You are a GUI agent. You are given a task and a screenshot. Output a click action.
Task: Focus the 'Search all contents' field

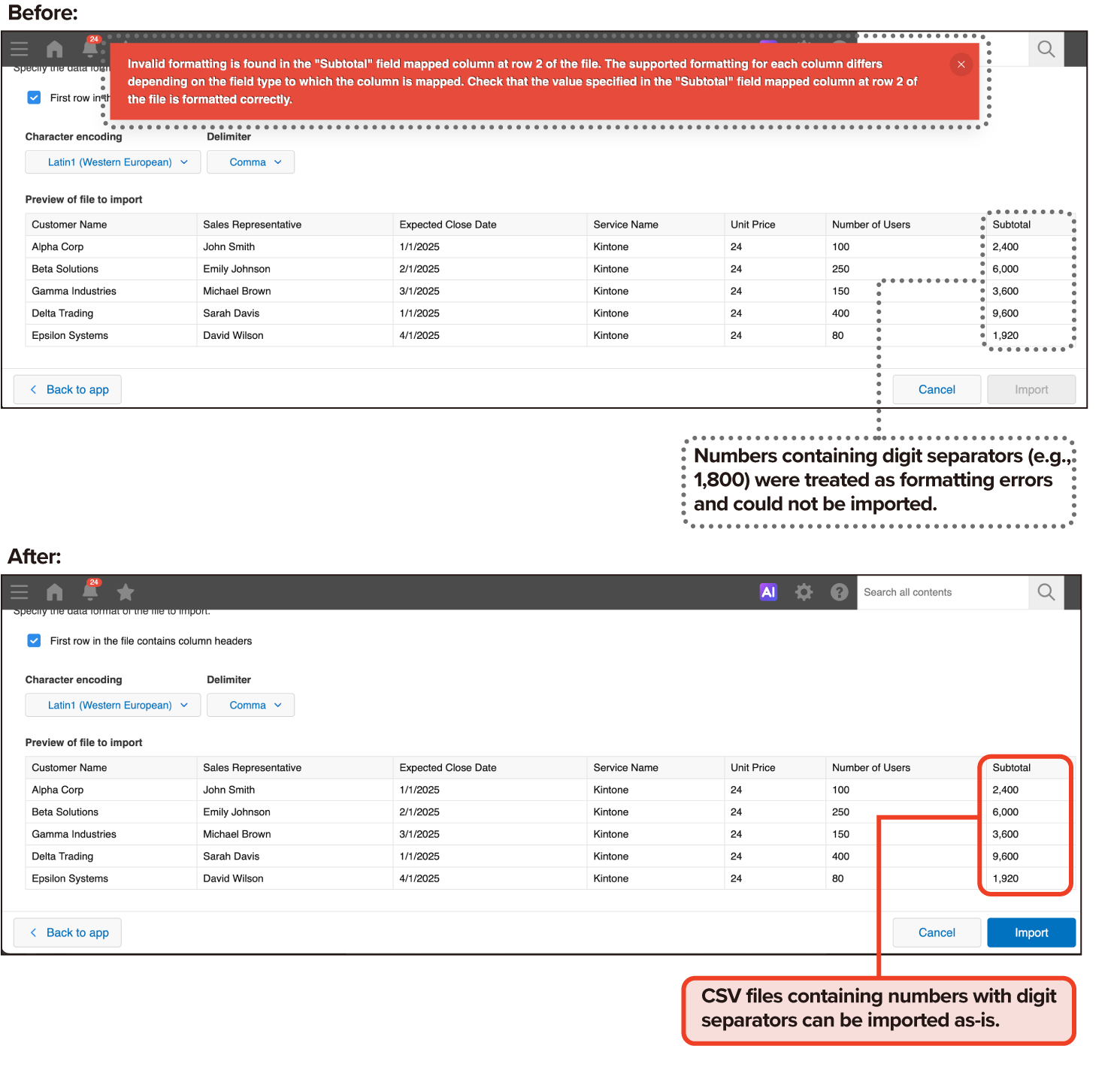(x=943, y=593)
